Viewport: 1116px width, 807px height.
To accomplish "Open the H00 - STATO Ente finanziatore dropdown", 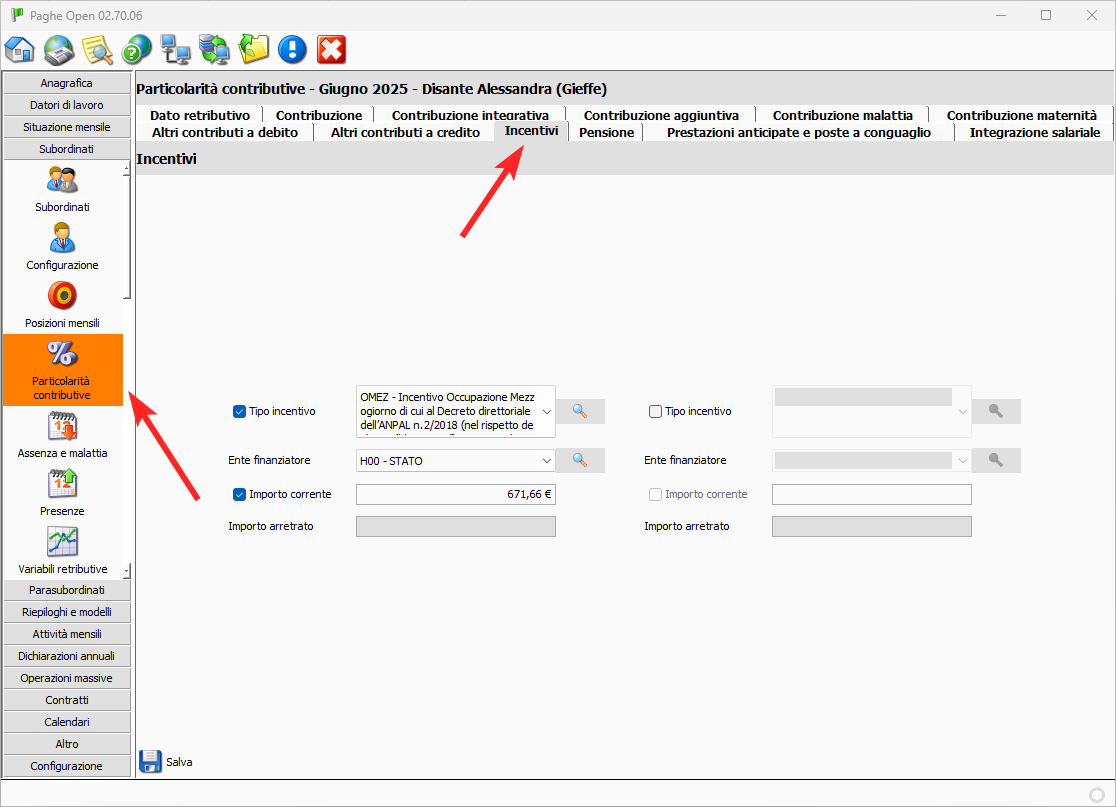I will pos(546,460).
